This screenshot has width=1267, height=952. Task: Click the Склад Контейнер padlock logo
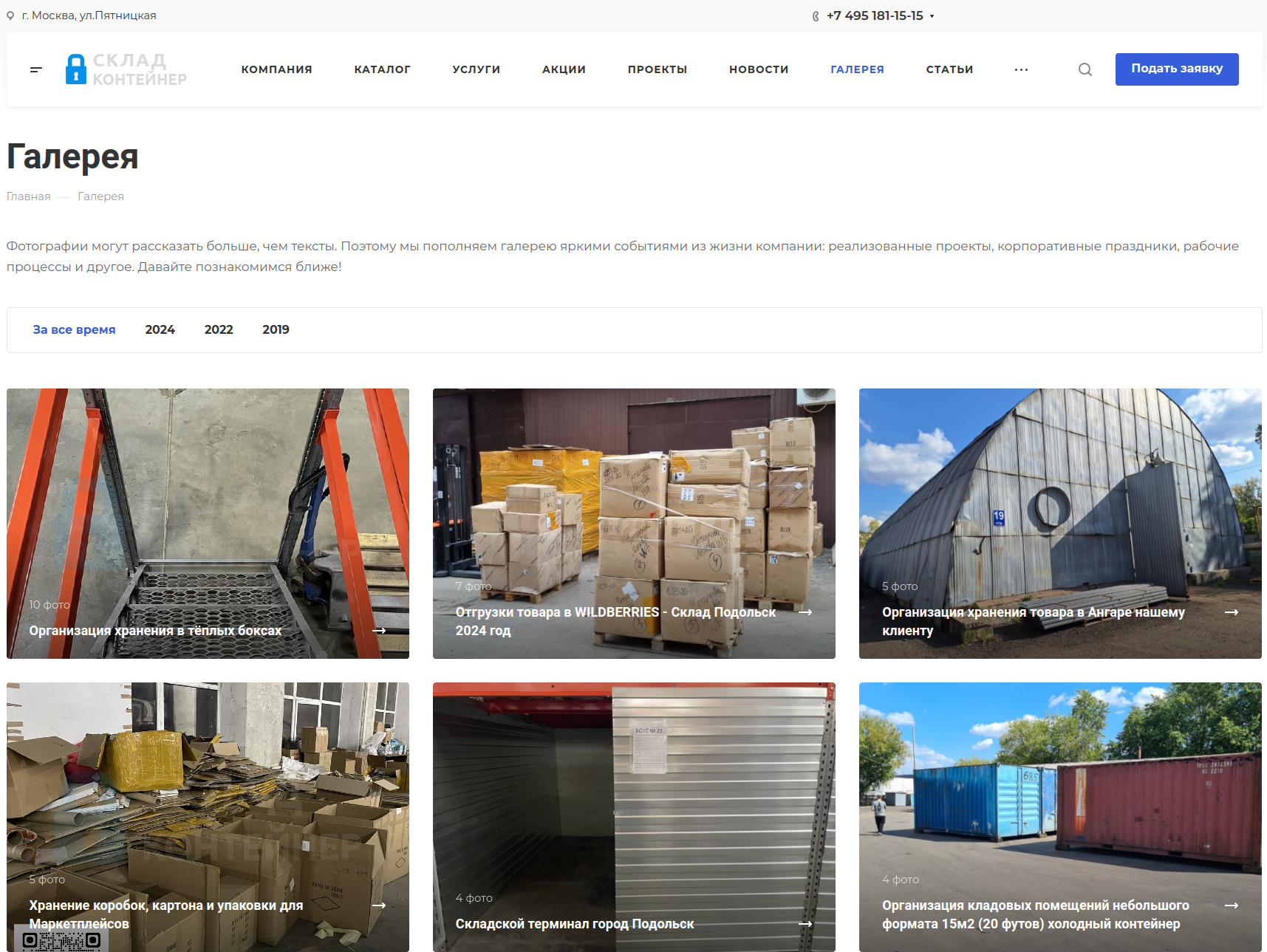[x=126, y=69]
